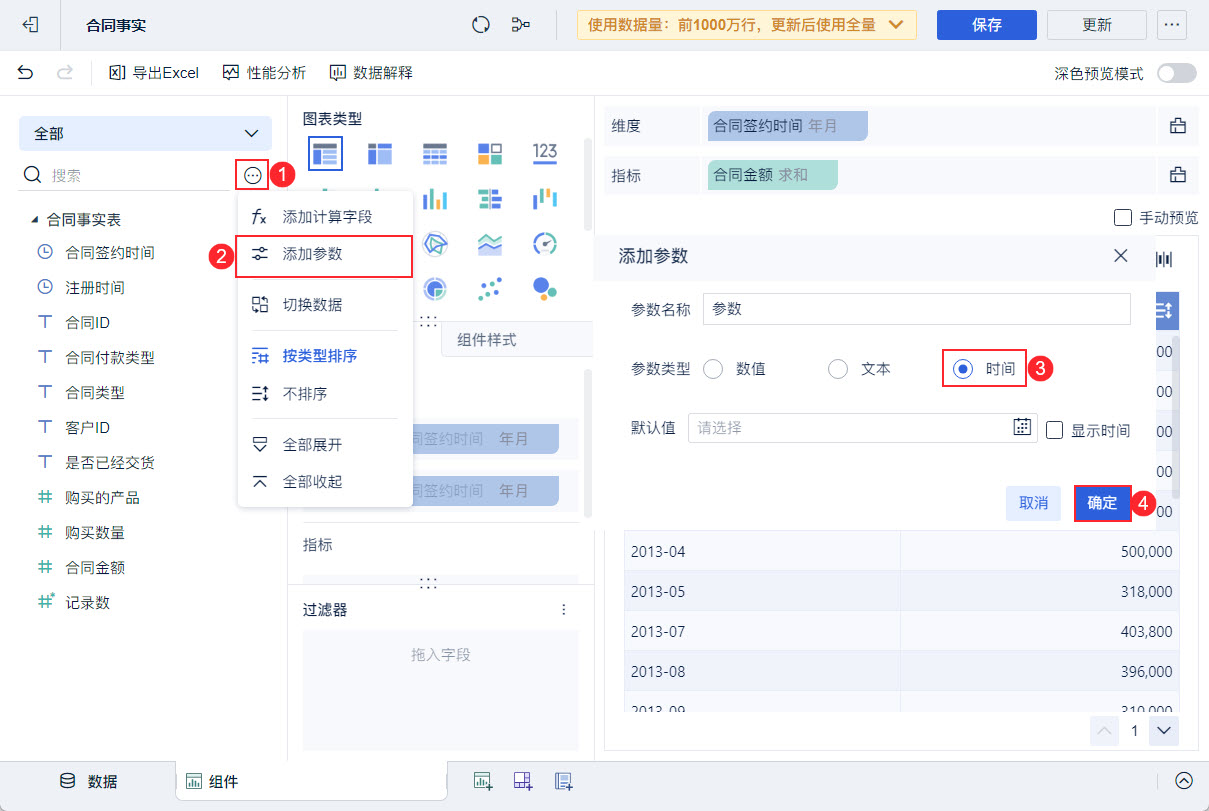This screenshot has height=811, width=1209.
Task: Choose 全部收起 from the menu
Action: tap(325, 482)
